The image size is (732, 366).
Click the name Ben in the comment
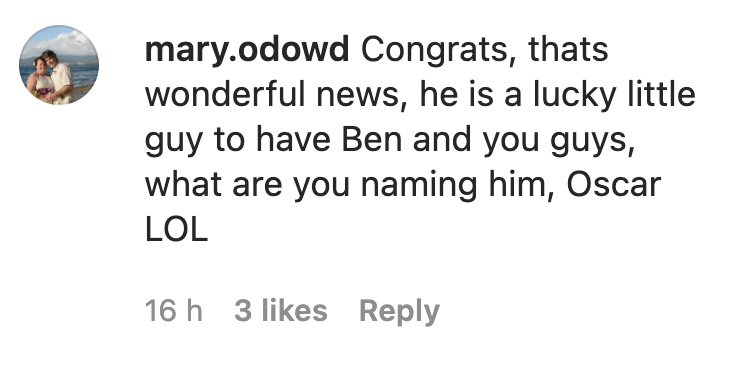point(372,139)
